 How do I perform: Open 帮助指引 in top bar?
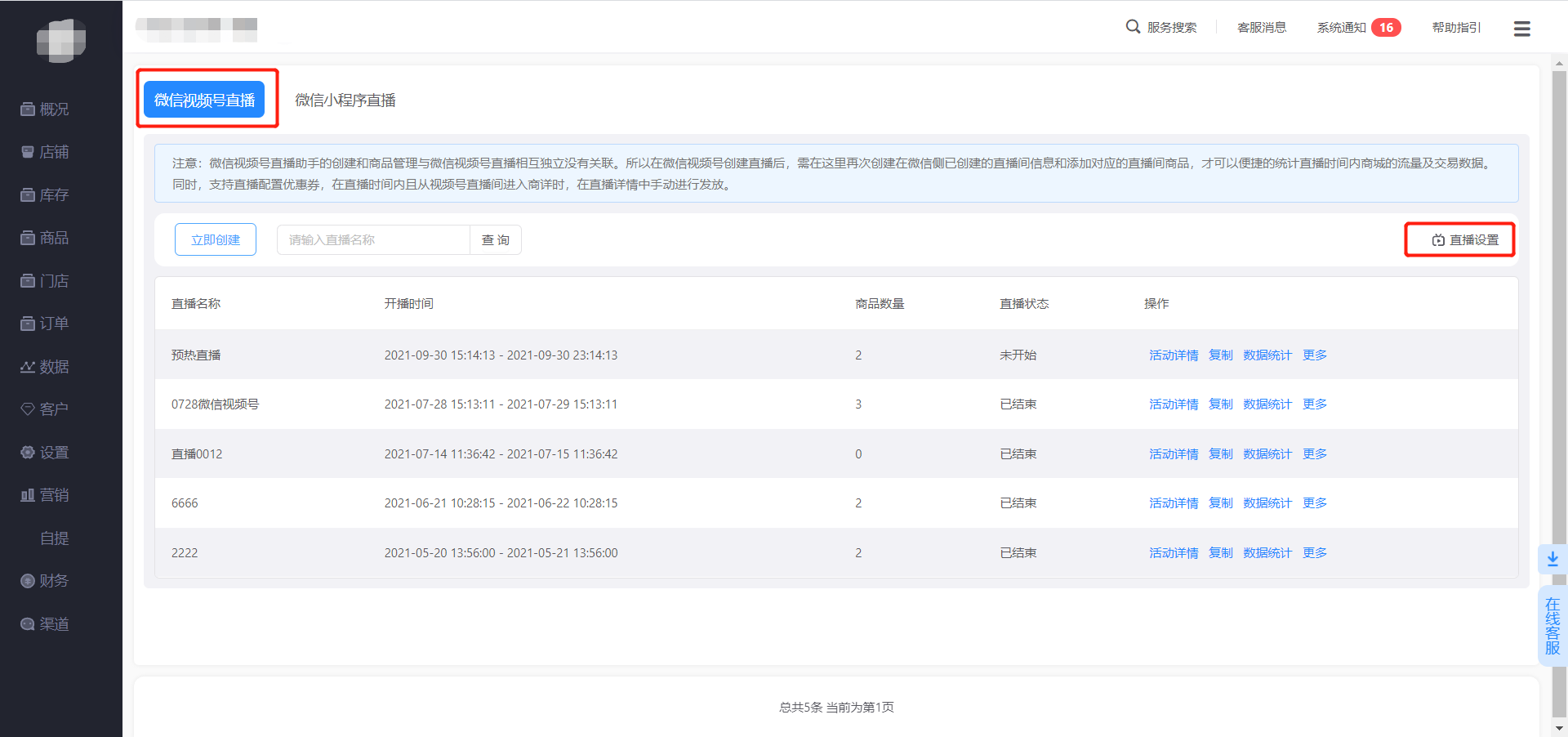pyautogui.click(x=1457, y=28)
